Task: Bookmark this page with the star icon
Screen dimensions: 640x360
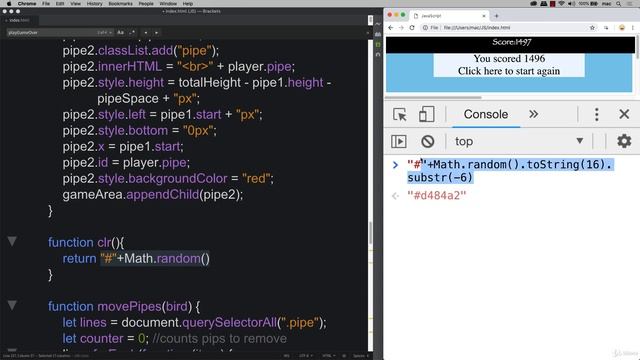Action: (592, 28)
